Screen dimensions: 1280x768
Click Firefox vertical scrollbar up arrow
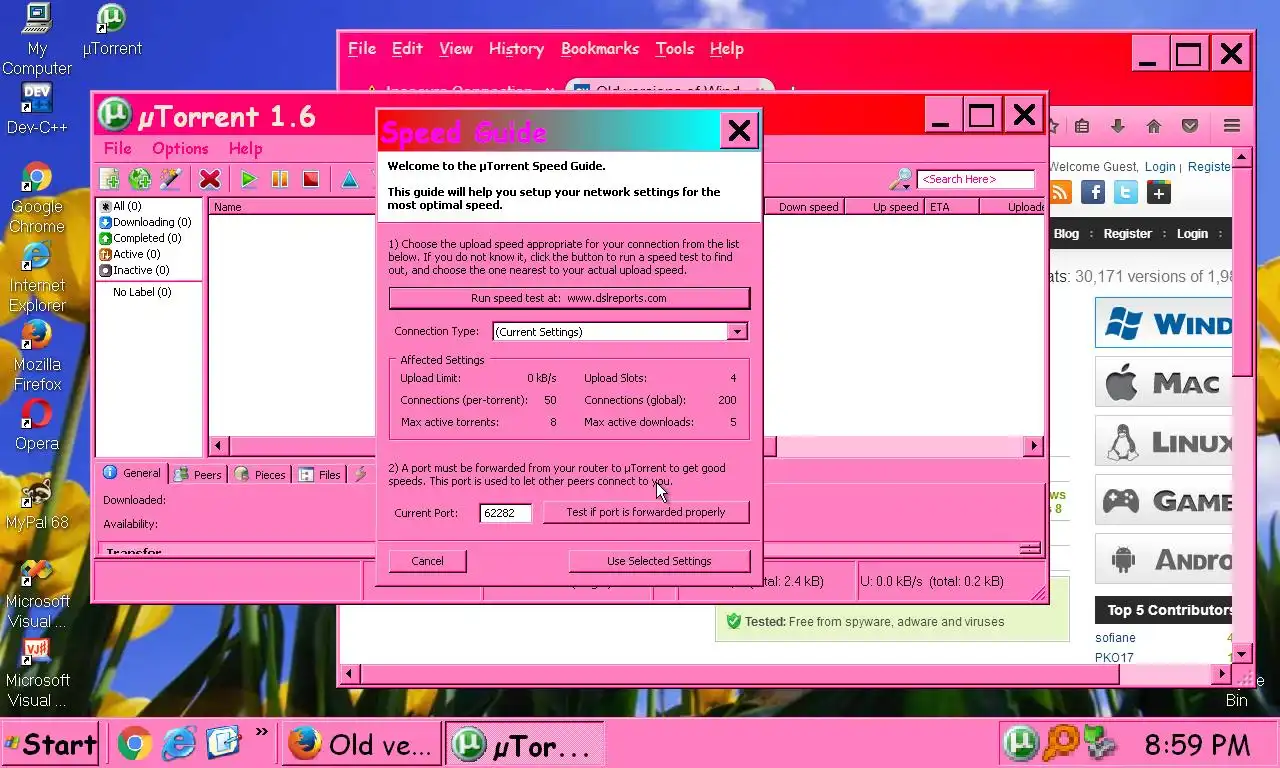click(1241, 158)
